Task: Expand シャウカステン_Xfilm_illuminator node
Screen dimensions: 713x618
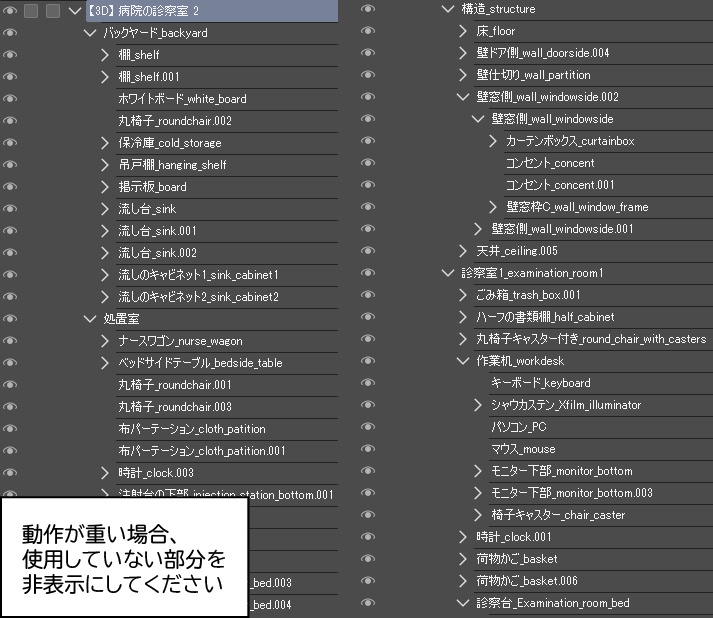Action: (x=478, y=405)
